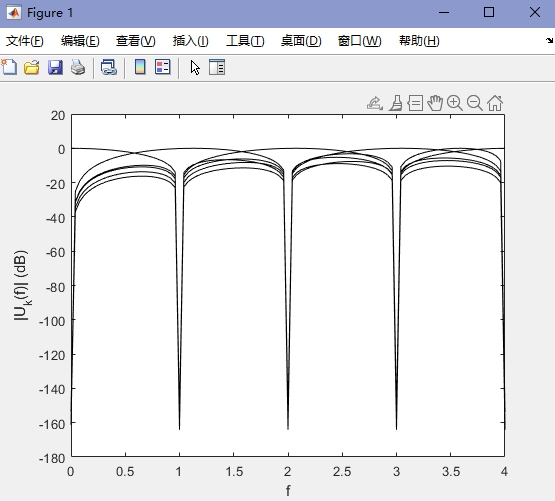Toggle the Edit Plot arrow tool
This screenshot has height=501, width=555.
pos(195,67)
